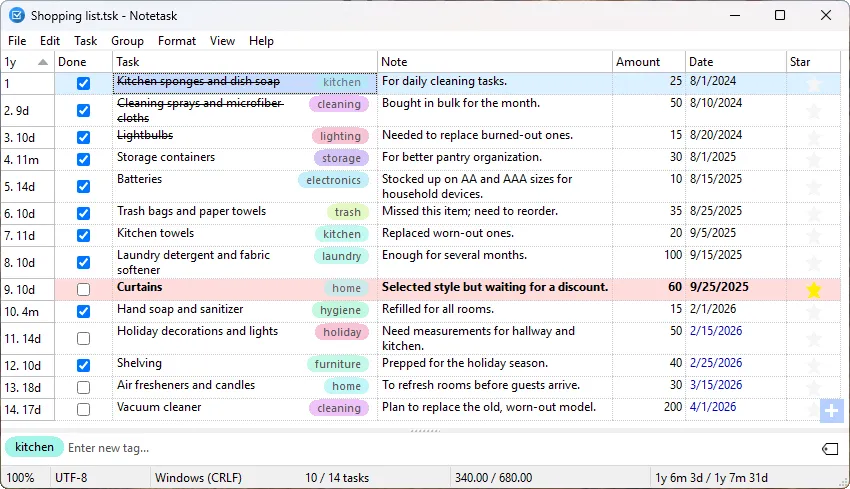The image size is (850, 489).
Task: Star the Storage containers task
Action: [x=813, y=159]
